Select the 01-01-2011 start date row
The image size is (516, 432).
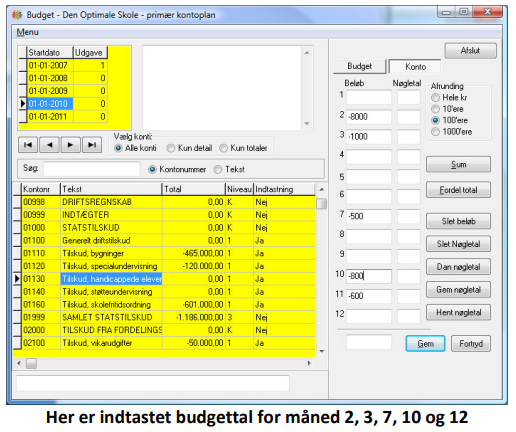point(63,117)
